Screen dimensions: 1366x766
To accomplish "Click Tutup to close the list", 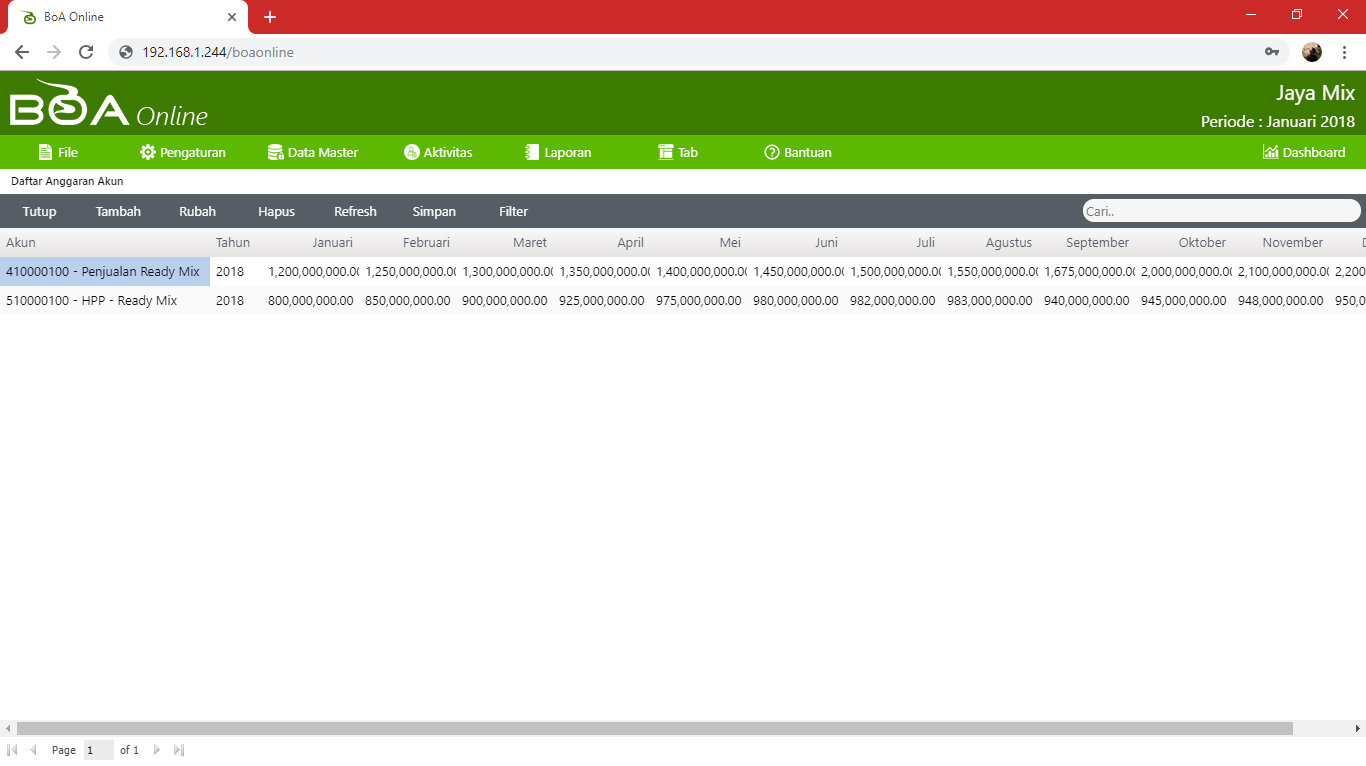I will coord(39,211).
